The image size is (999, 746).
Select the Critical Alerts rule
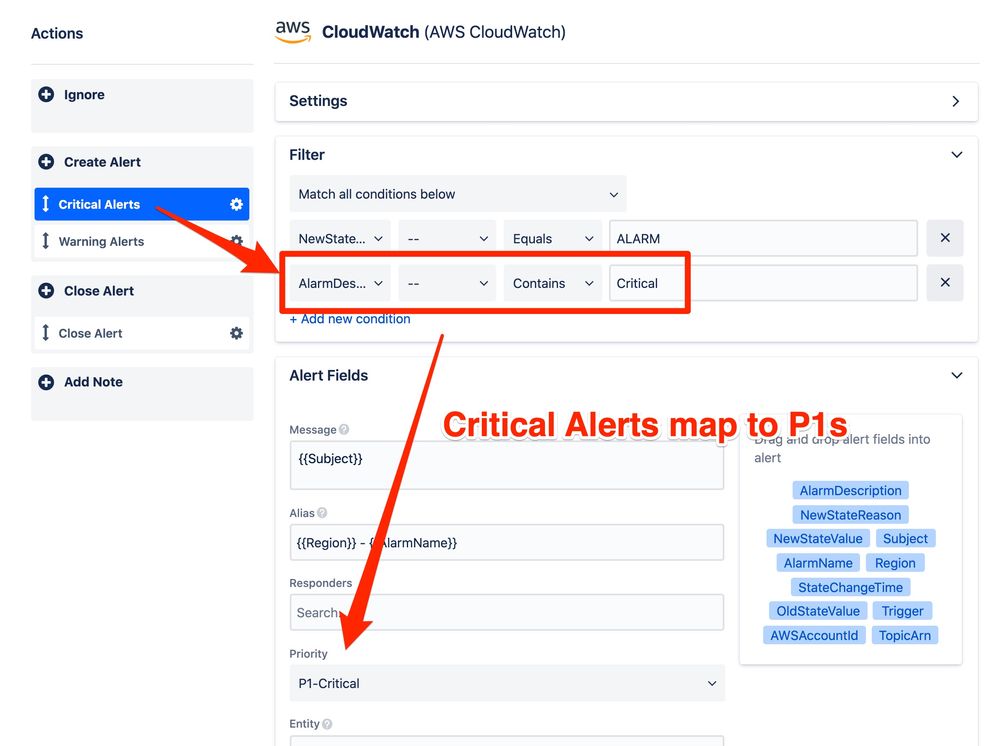141,204
